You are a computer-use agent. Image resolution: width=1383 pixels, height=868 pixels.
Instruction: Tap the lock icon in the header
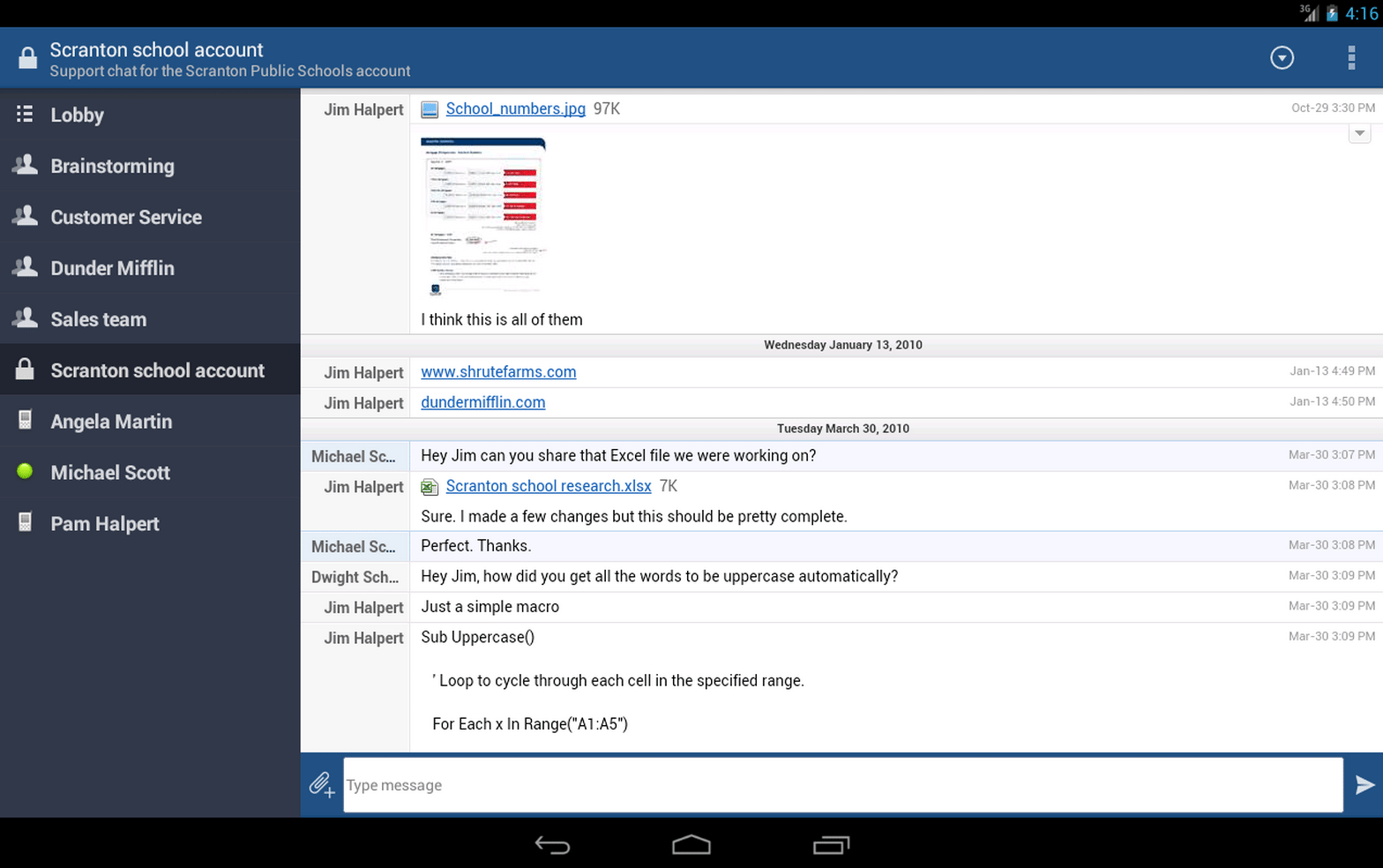(27, 58)
